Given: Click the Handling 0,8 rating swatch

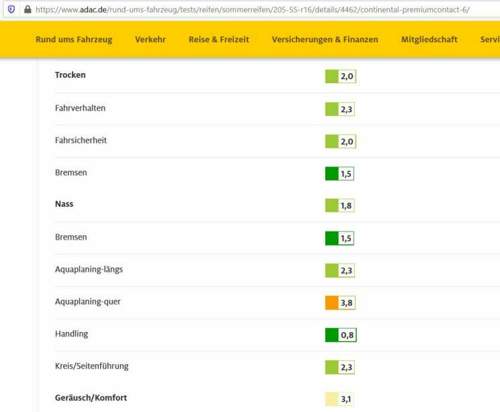Looking at the screenshot, I should click(x=341, y=335).
